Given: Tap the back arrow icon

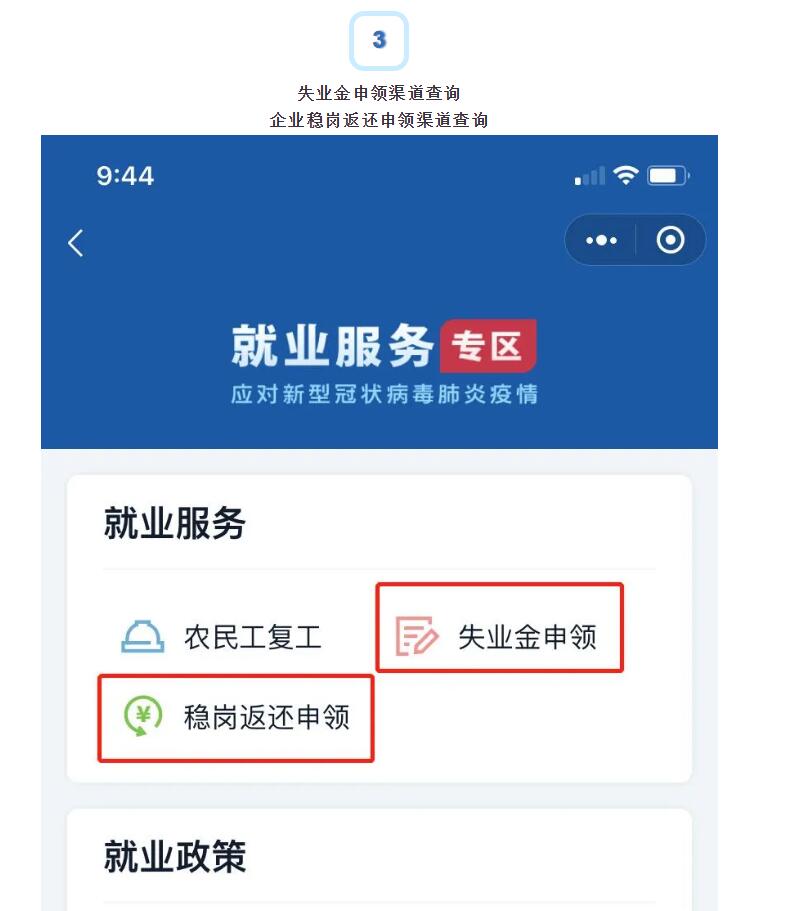Looking at the screenshot, I should (x=76, y=243).
